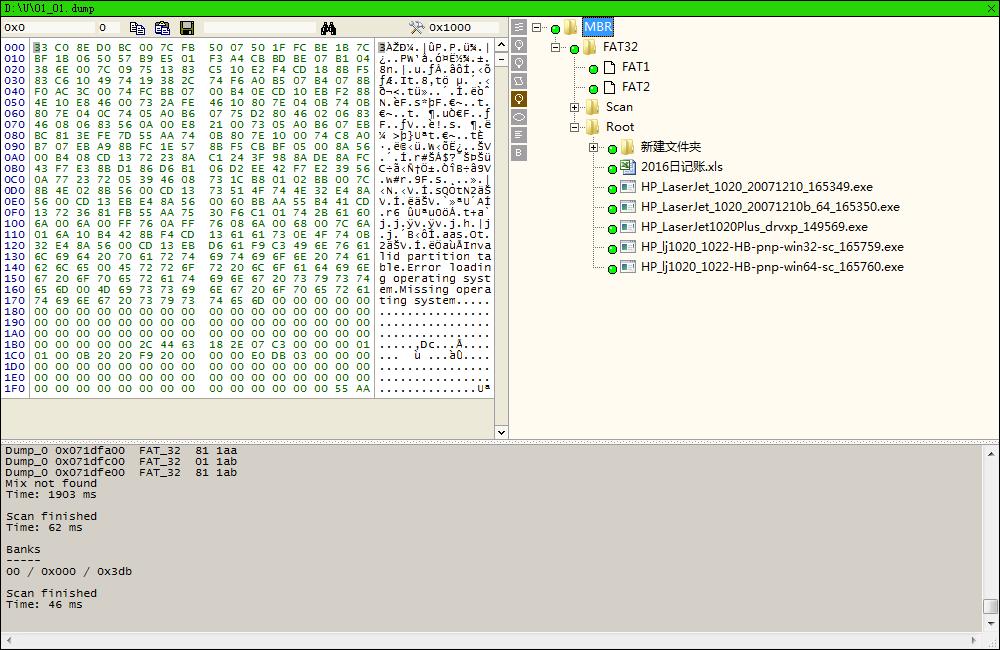Viewport: 1000px width, 650px height.
Task: Click the first light bulb icon in the vertical toolbar
Action: (x=519, y=45)
